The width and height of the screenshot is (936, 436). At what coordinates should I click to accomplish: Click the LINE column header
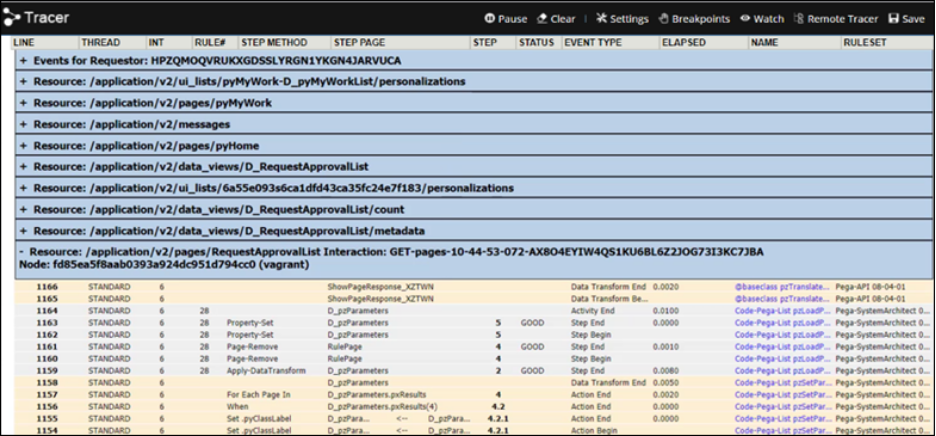[x=24, y=42]
